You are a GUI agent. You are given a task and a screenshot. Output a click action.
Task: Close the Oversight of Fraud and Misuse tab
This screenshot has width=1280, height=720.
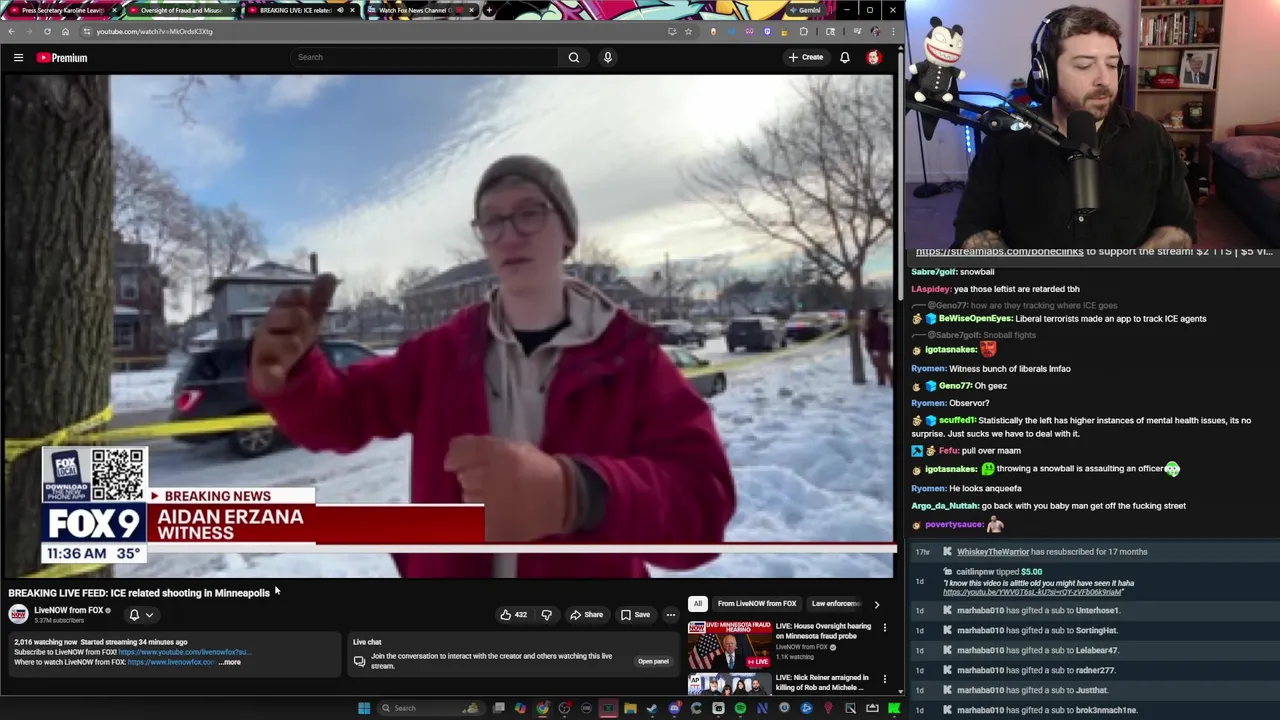click(x=233, y=10)
